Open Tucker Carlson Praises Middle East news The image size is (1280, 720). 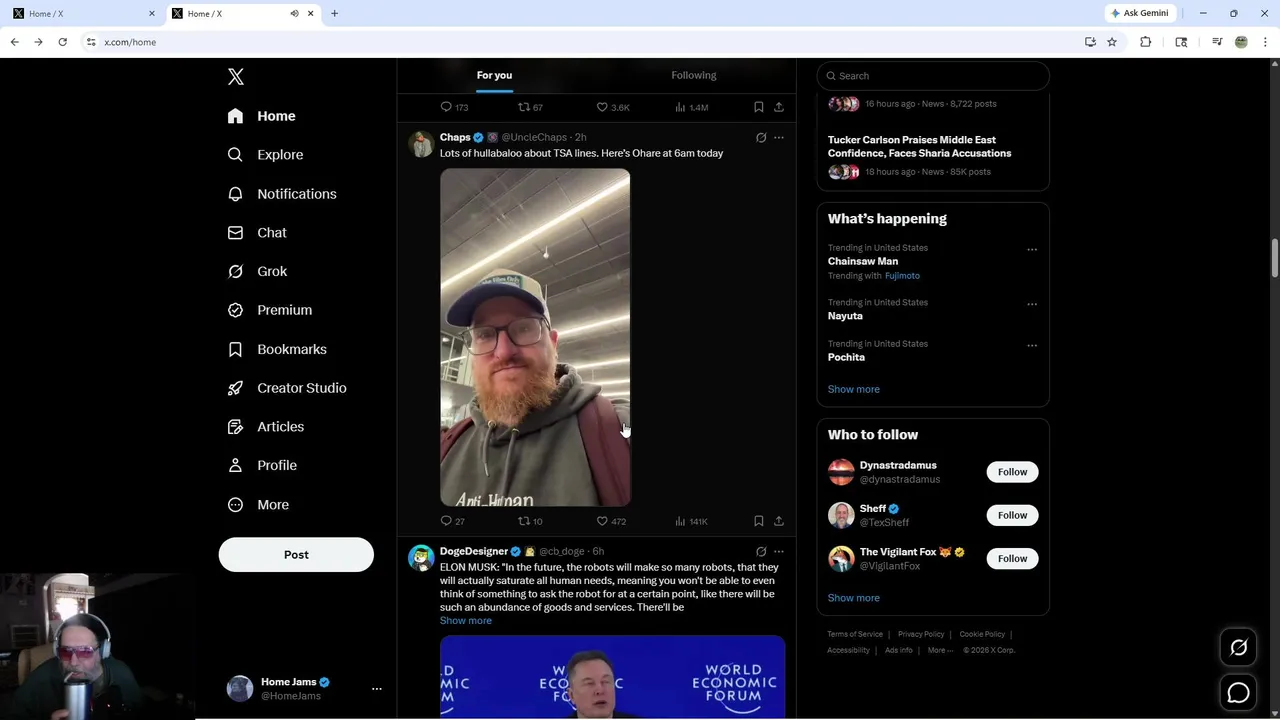(x=919, y=147)
